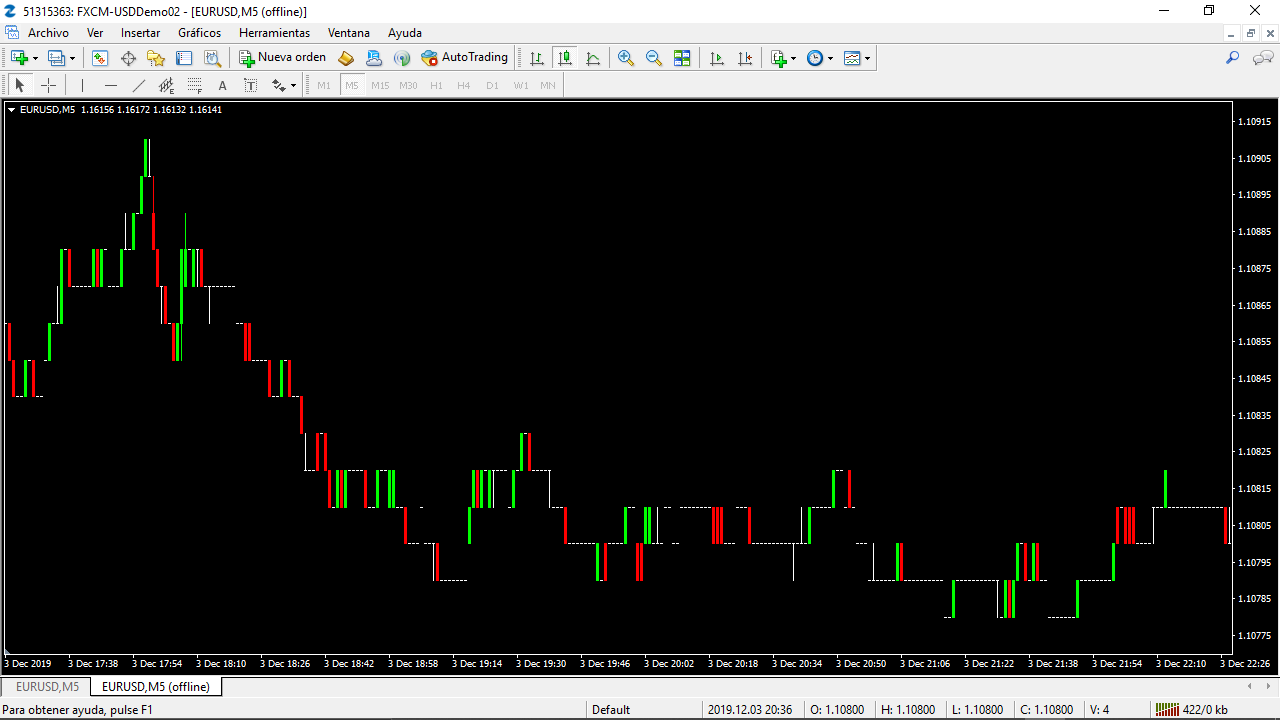Click the search magnifier icon
The image size is (1280, 720).
coord(1233,58)
